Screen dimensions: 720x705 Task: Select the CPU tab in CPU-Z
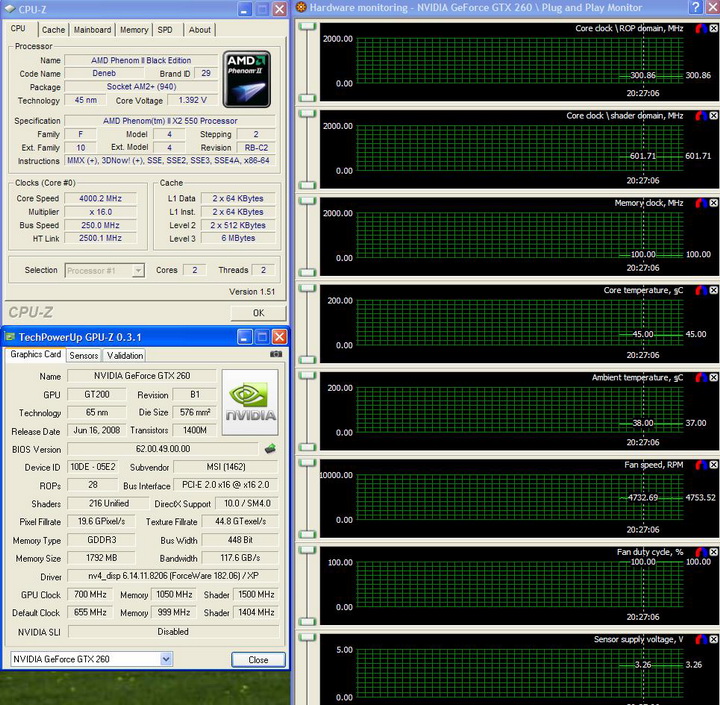18,28
